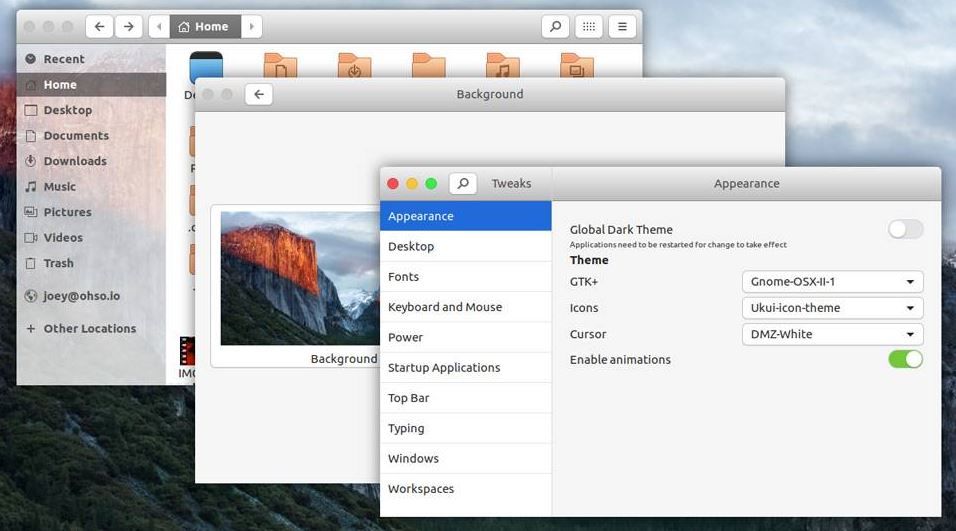The width and height of the screenshot is (956, 531).
Task: Select Fonts in Tweaks sidebar
Action: (x=404, y=277)
